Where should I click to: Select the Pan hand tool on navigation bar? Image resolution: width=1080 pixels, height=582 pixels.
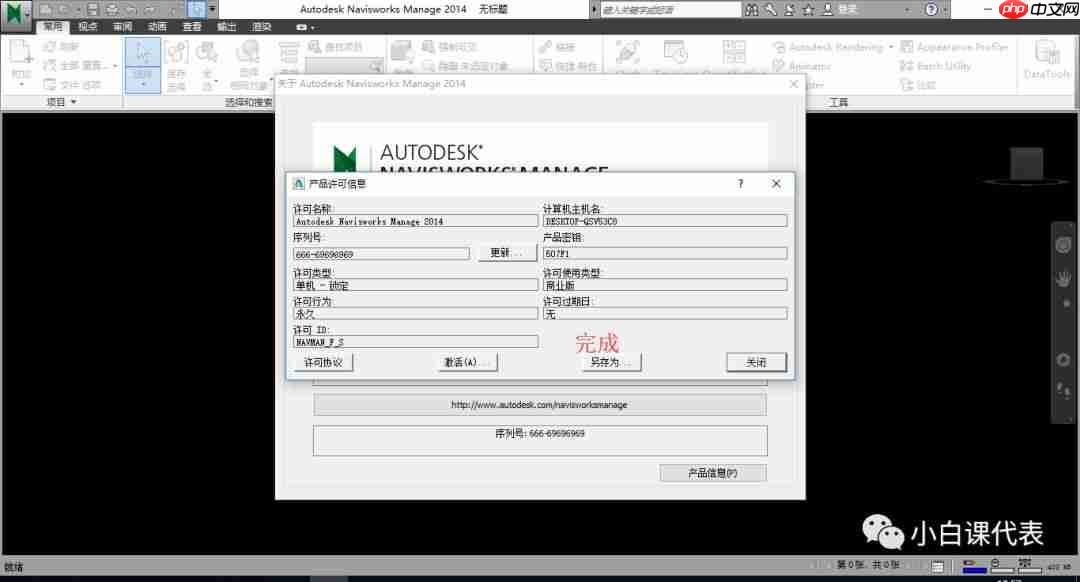pos(1063,278)
